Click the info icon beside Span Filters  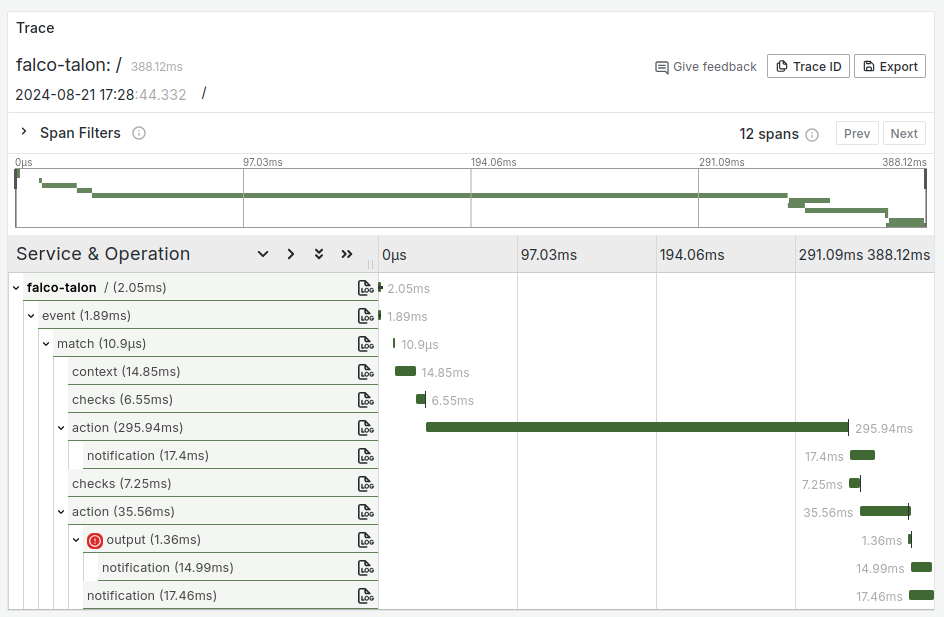(138, 132)
